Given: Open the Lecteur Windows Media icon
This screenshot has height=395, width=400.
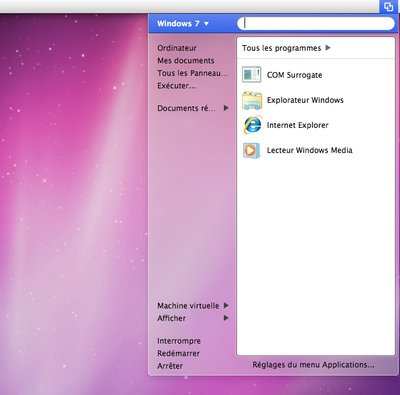Looking at the screenshot, I should pyautogui.click(x=251, y=150).
